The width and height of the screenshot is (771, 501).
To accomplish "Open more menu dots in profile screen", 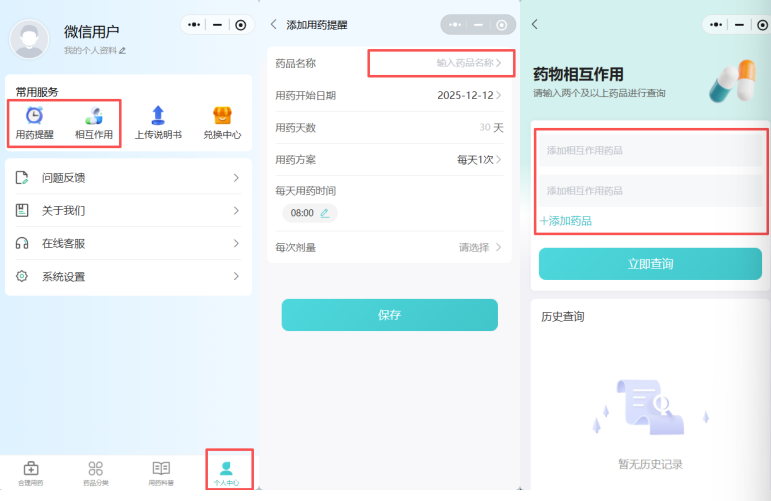I will coord(194,25).
